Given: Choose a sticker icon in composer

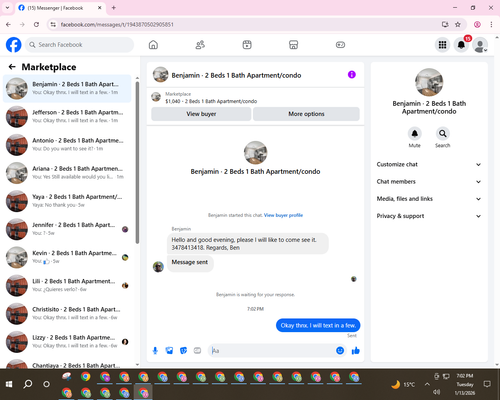Looking at the screenshot, I should [x=183, y=351].
